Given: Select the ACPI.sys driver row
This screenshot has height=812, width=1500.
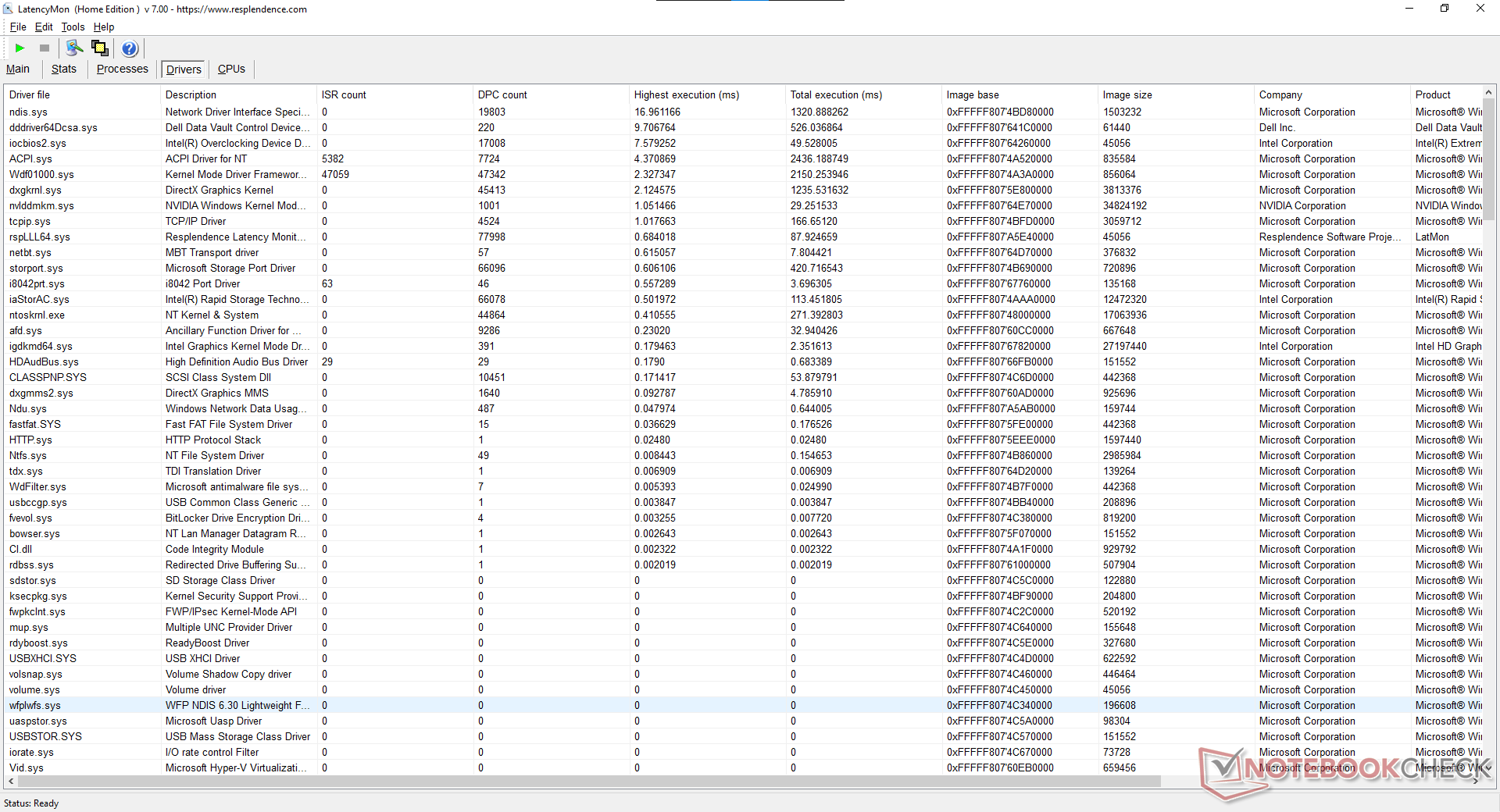Looking at the screenshot, I should [x=744, y=158].
